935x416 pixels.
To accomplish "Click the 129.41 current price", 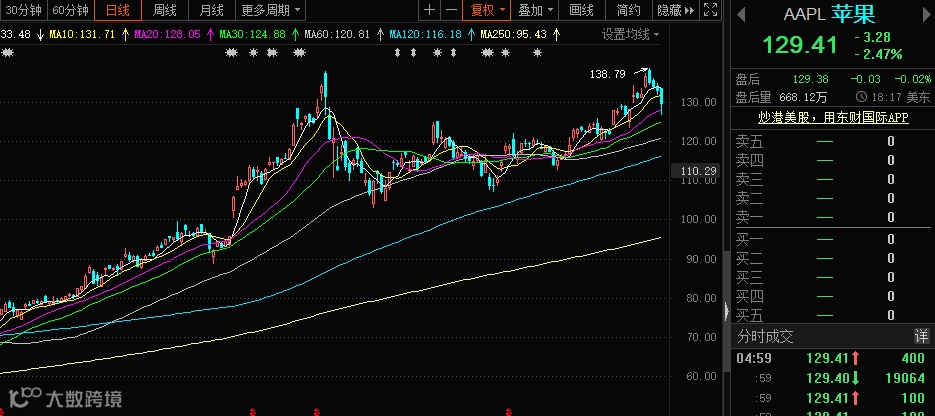I will coord(800,45).
